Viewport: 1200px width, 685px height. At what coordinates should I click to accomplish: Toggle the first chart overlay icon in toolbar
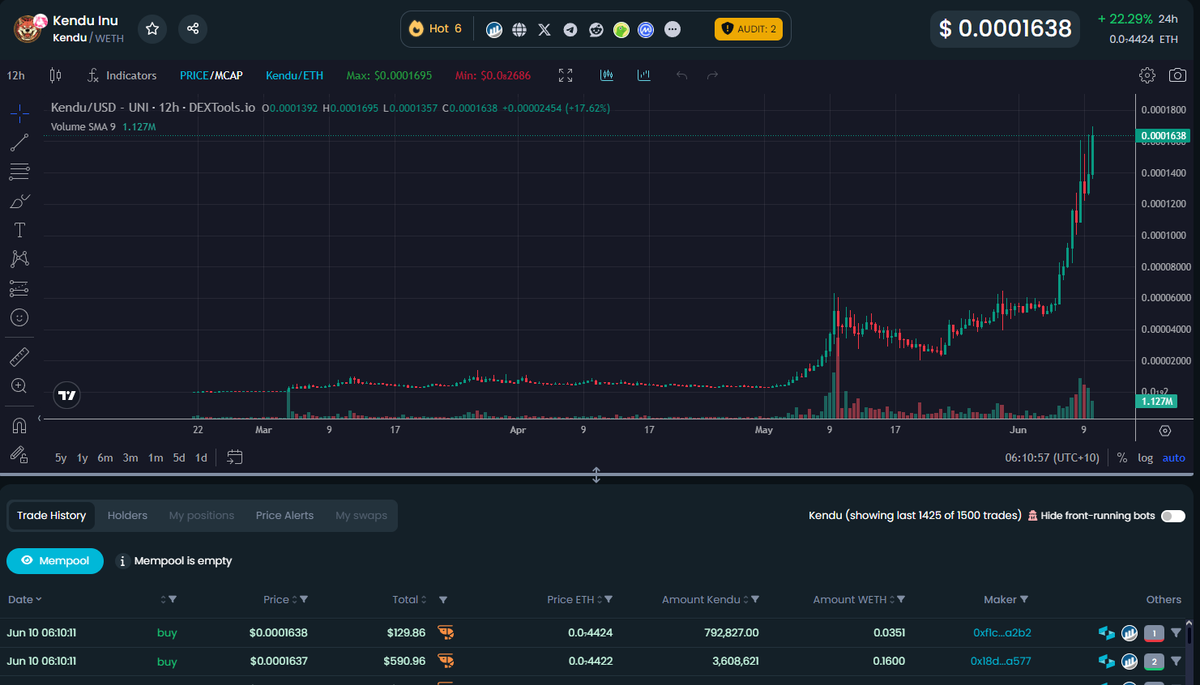click(607, 75)
